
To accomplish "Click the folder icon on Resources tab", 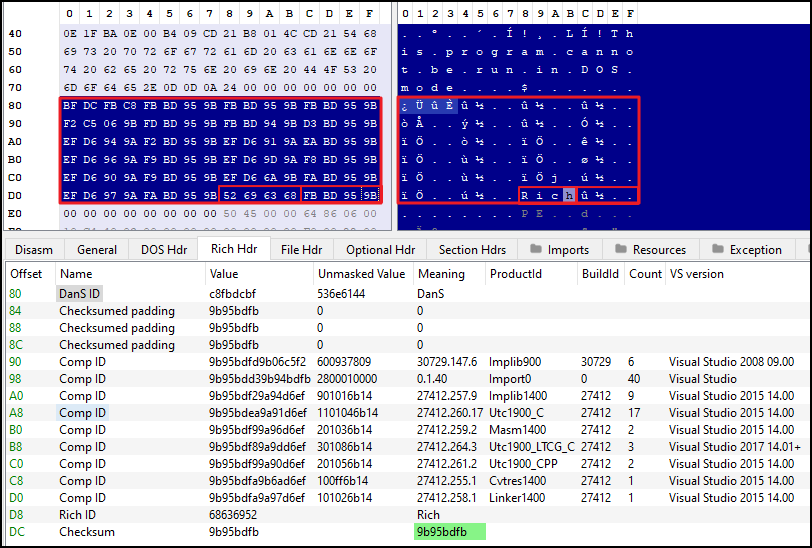I will click(621, 250).
